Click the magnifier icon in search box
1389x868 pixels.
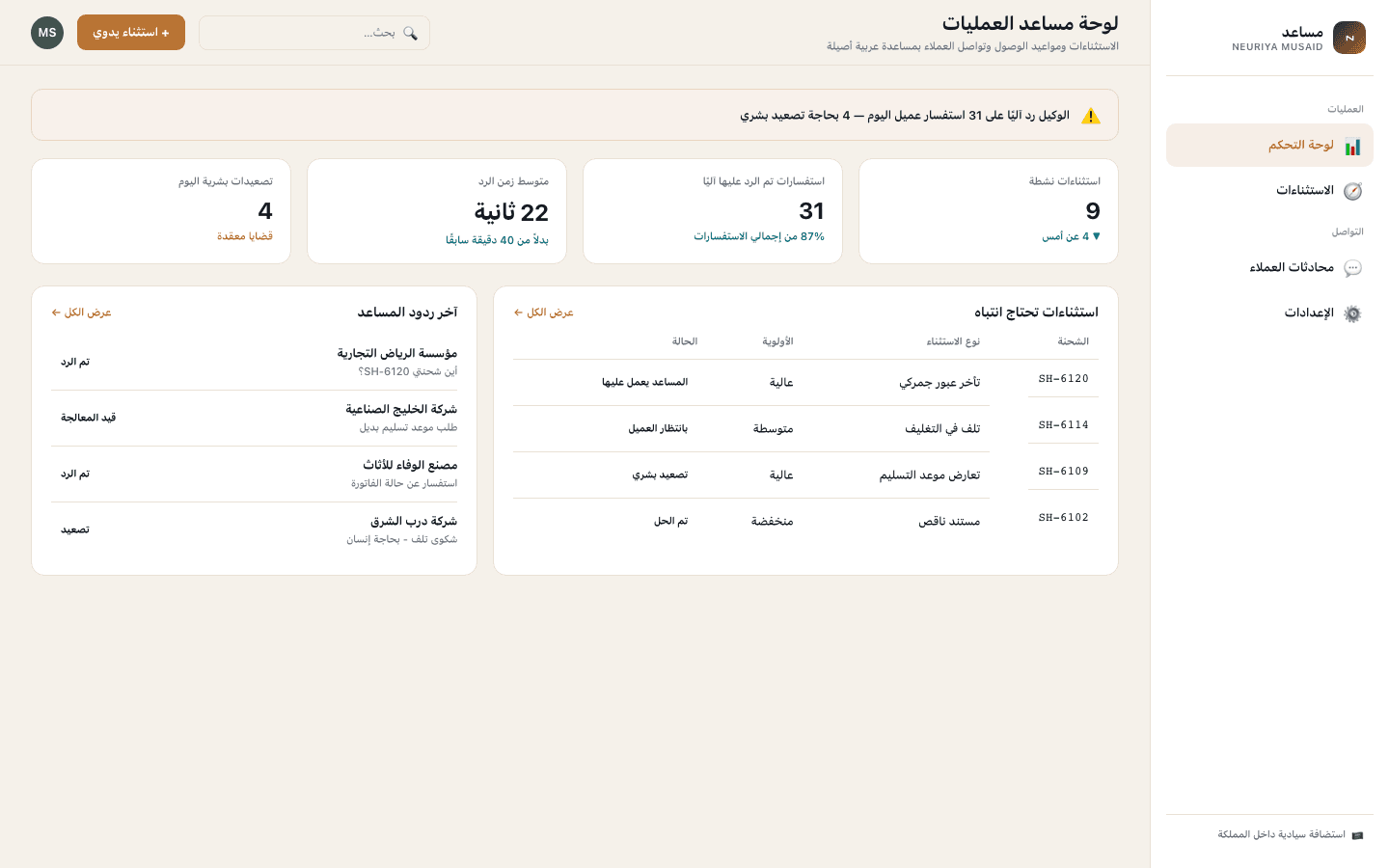coord(410,33)
